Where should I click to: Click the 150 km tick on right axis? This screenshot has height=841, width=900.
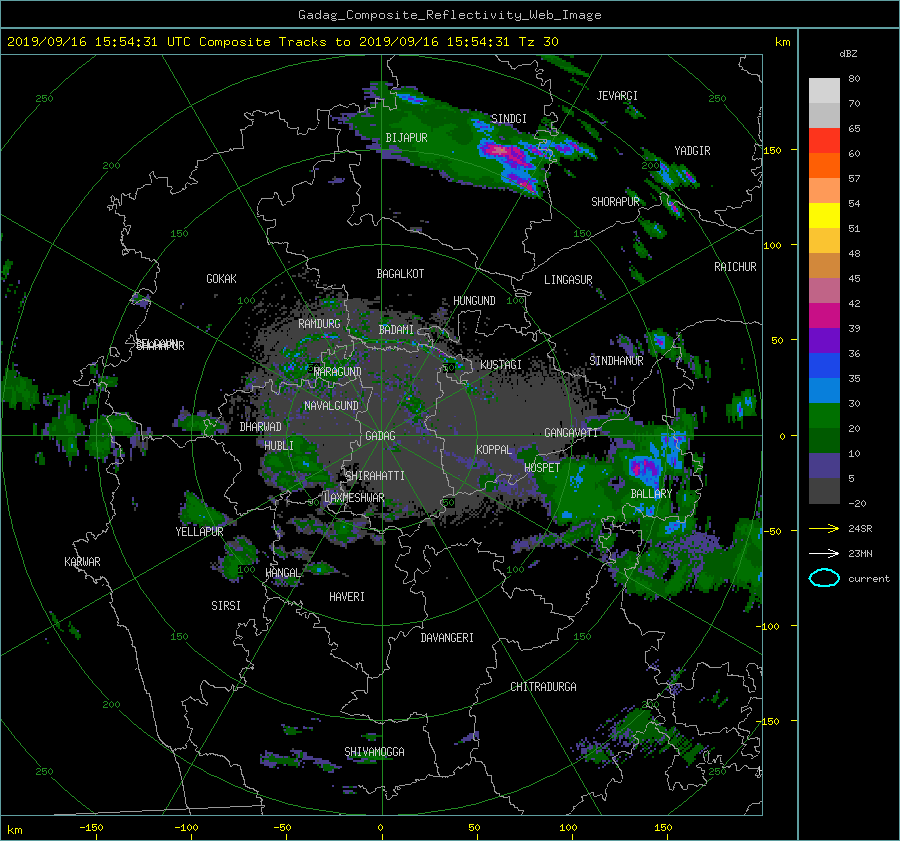coord(773,150)
